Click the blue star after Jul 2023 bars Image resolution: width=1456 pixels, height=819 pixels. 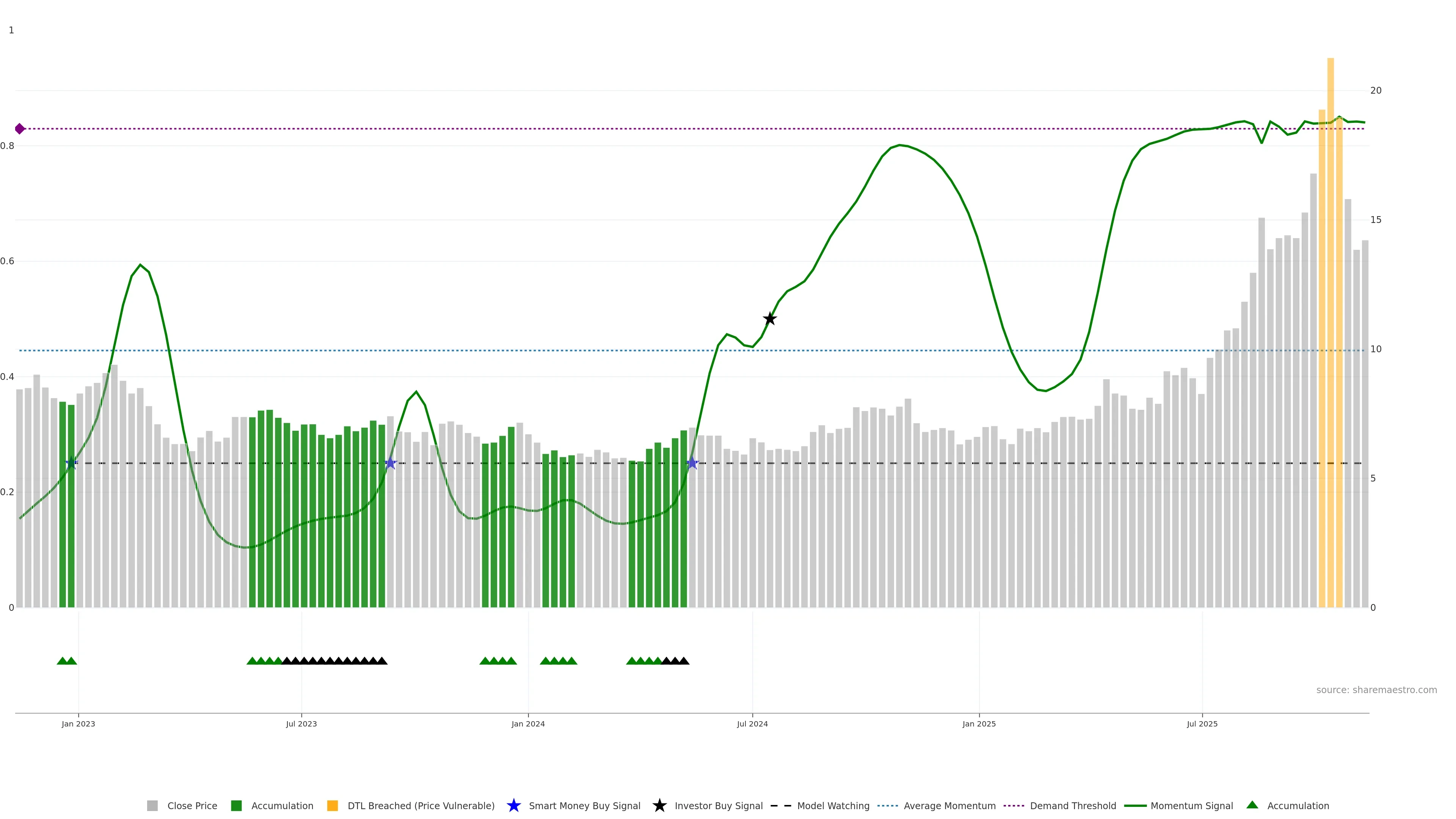point(390,463)
